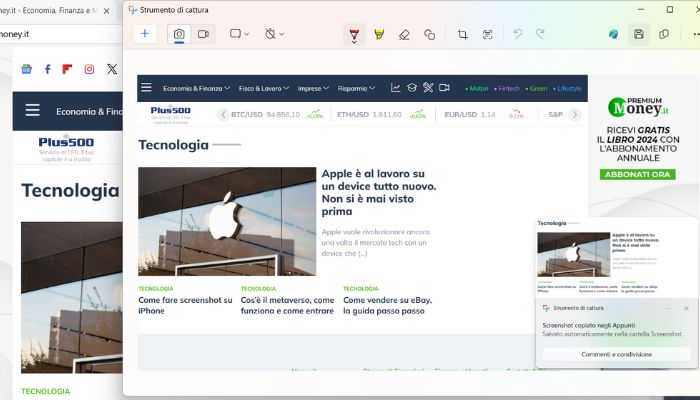700x400 pixels.
Task: Switch to screenshot (camera) mode
Action: click(x=179, y=34)
